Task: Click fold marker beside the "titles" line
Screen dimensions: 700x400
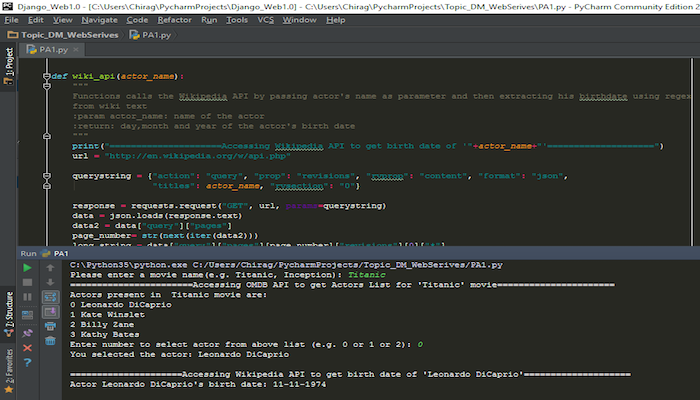Action: click(46, 186)
